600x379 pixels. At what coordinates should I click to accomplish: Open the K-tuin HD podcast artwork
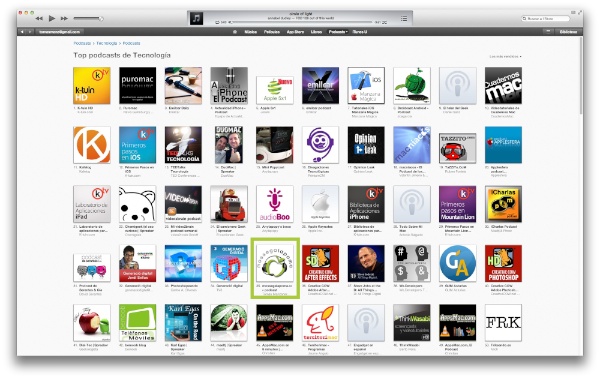pos(92,85)
